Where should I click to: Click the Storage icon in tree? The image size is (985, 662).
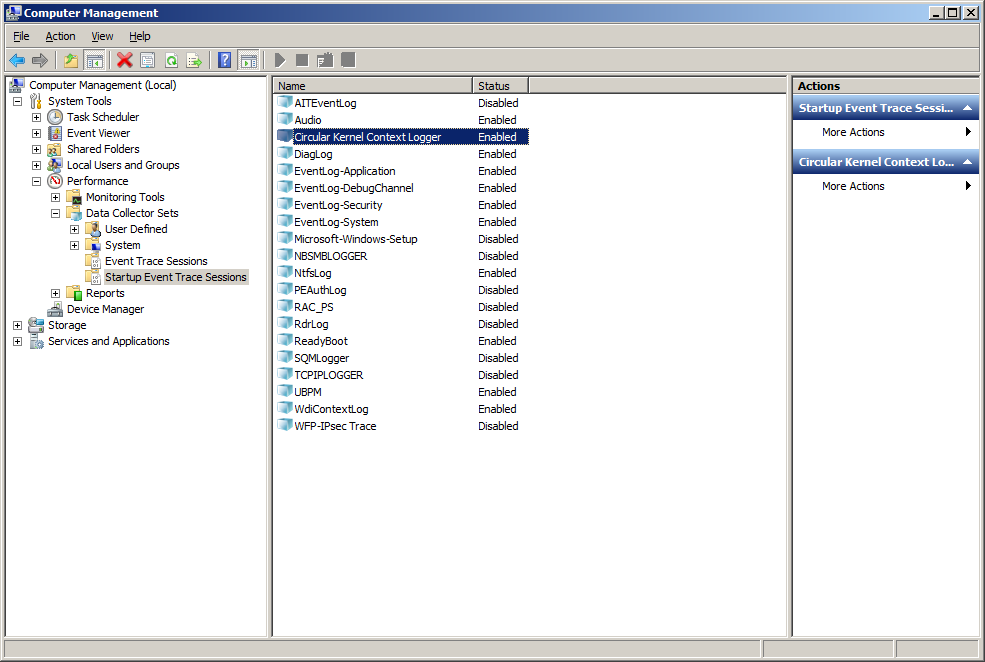coord(36,325)
